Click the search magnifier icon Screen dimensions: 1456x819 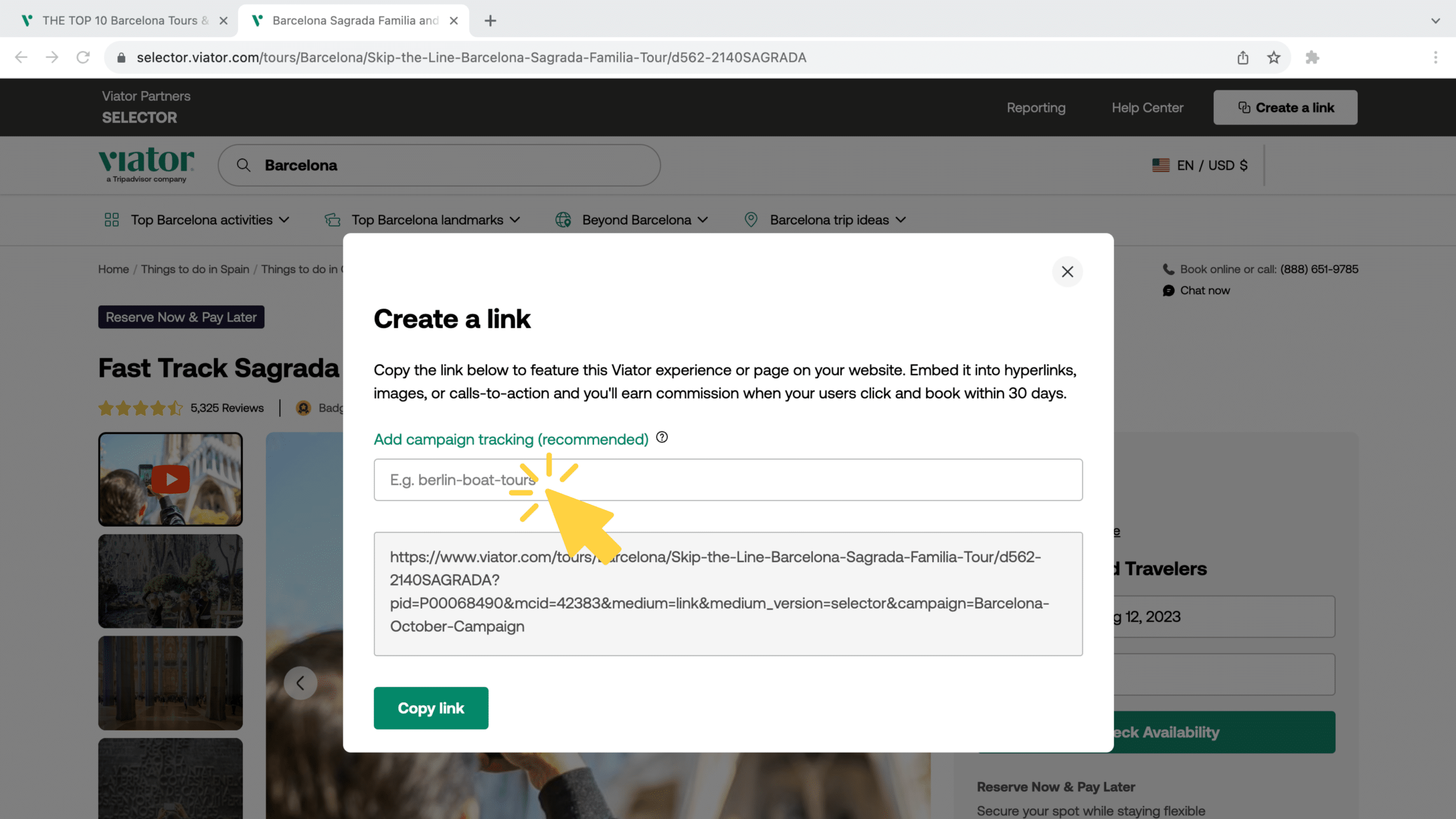pyautogui.click(x=244, y=165)
